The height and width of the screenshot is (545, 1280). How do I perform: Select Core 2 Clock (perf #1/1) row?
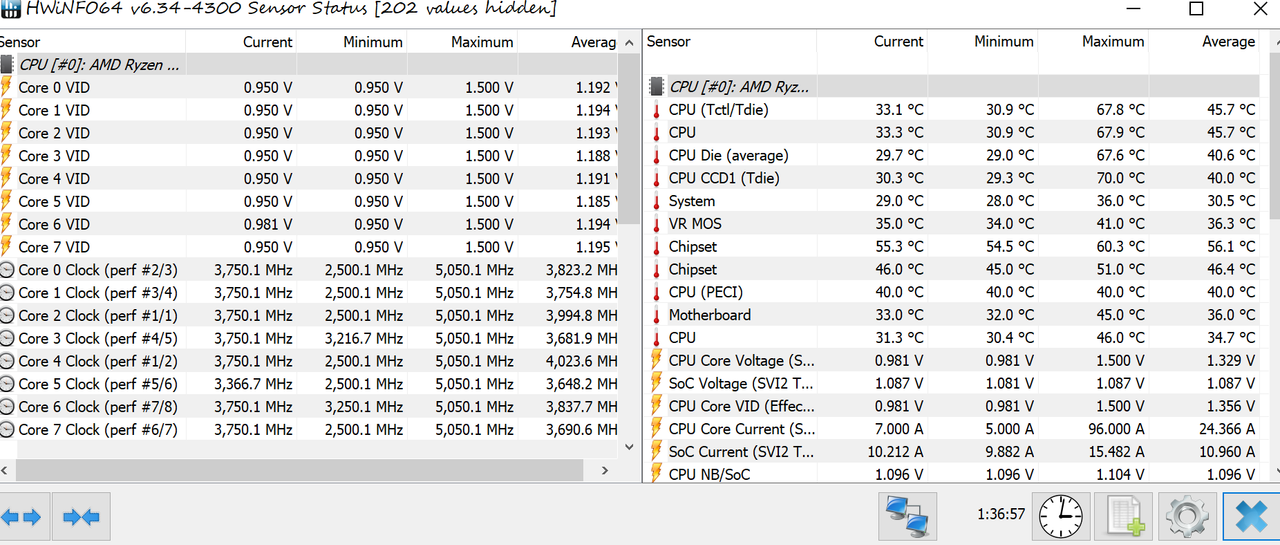(x=308, y=316)
